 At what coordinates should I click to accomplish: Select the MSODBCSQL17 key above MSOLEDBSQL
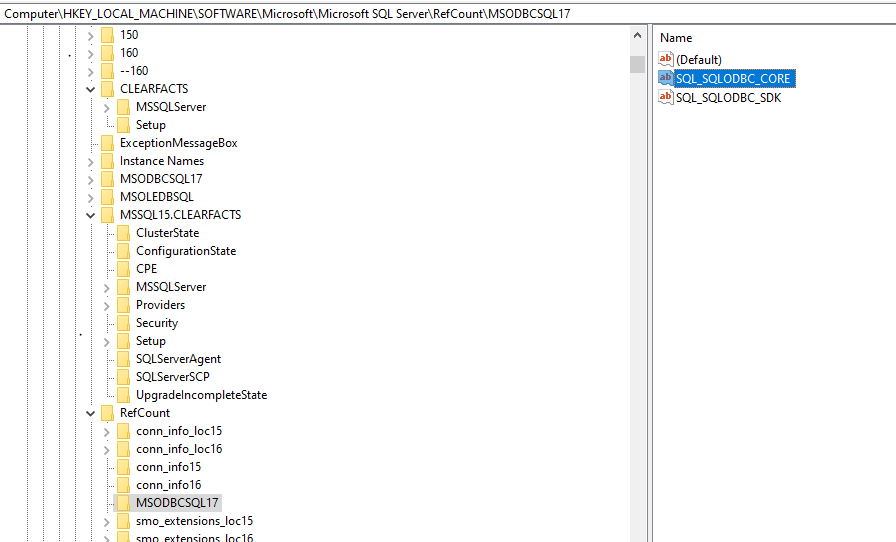tap(161, 179)
